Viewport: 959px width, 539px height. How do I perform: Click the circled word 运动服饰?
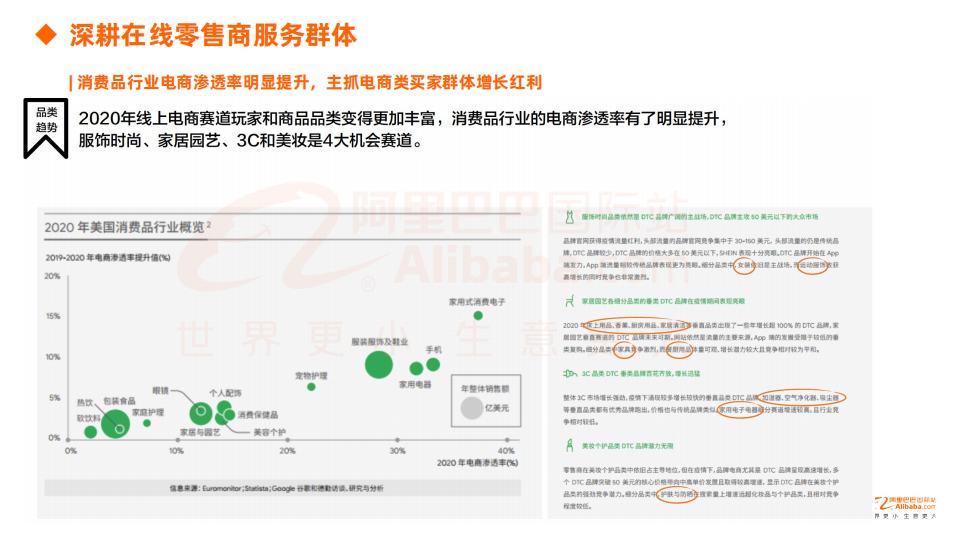[813, 266]
